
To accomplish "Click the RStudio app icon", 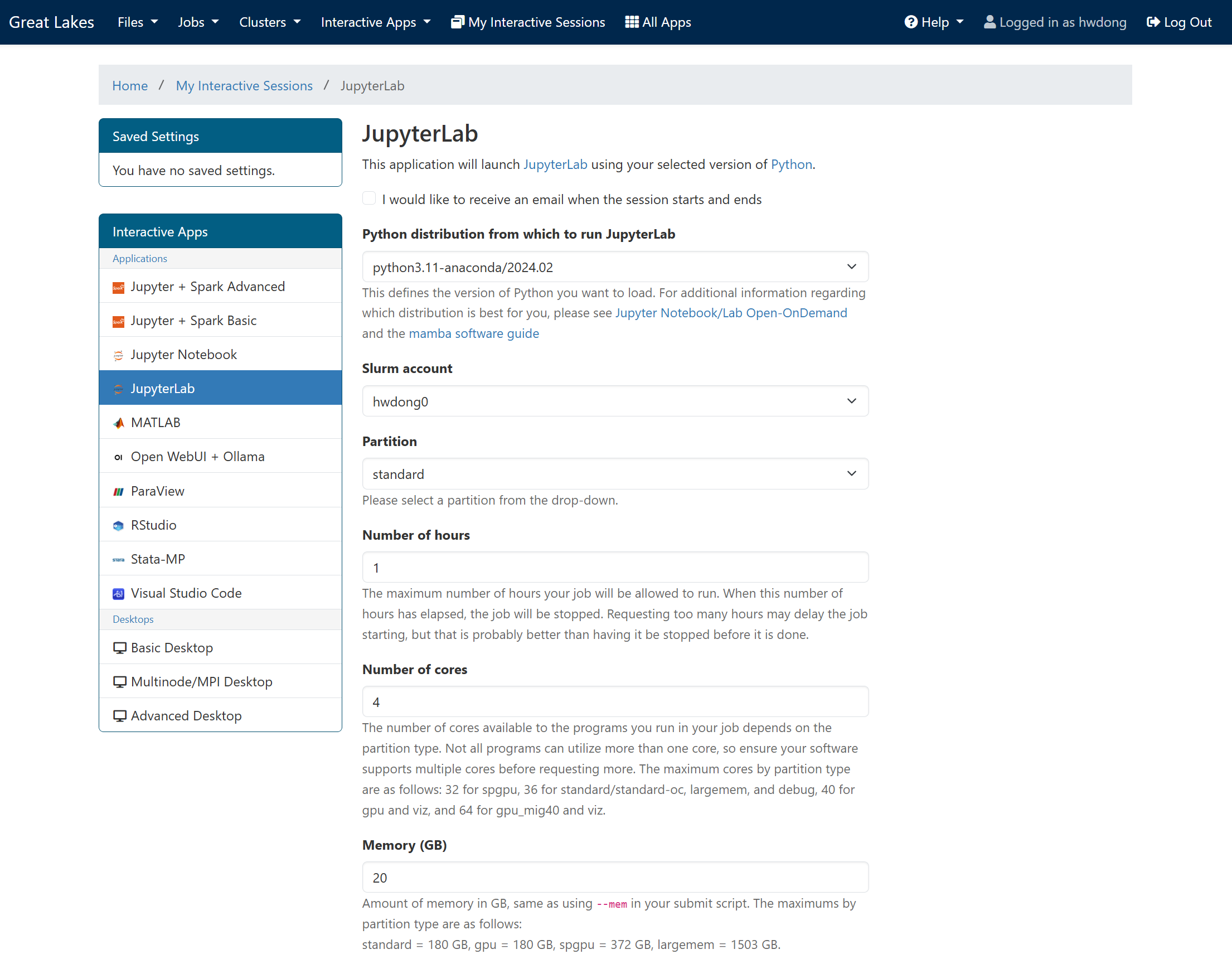I will click(118, 525).
